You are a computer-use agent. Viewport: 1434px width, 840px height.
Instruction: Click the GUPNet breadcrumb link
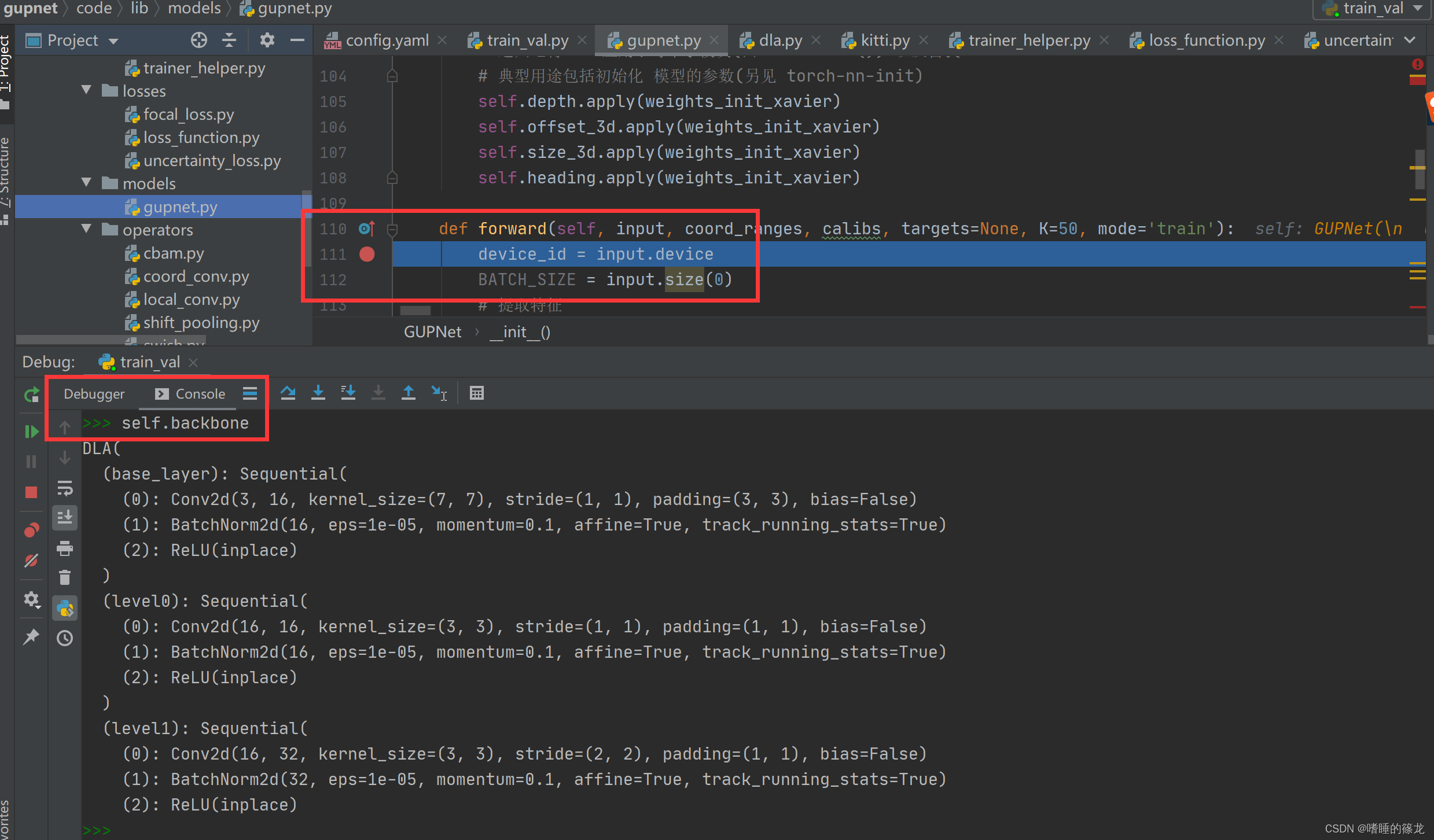(432, 332)
